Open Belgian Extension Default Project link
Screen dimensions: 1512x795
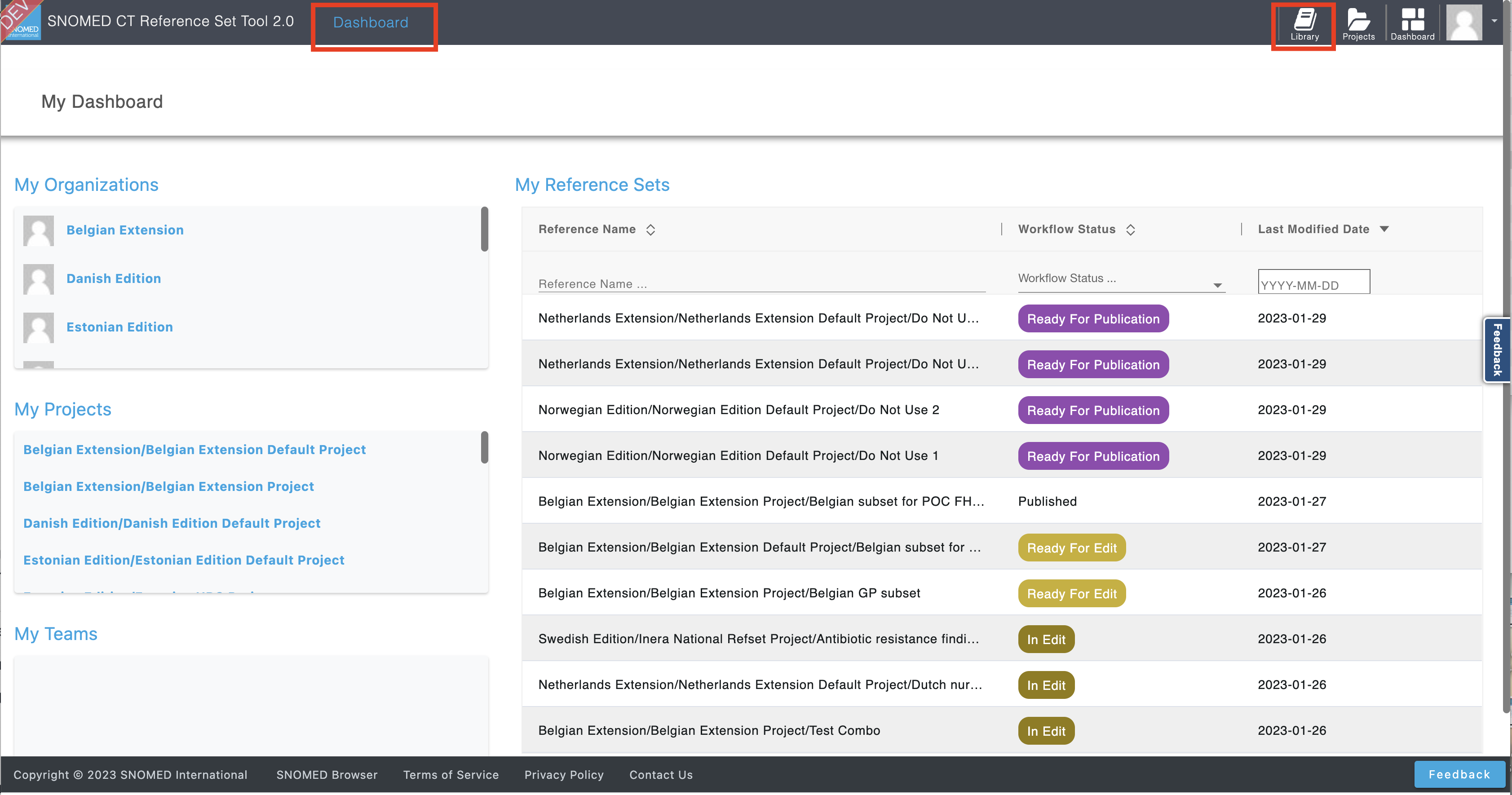click(195, 450)
